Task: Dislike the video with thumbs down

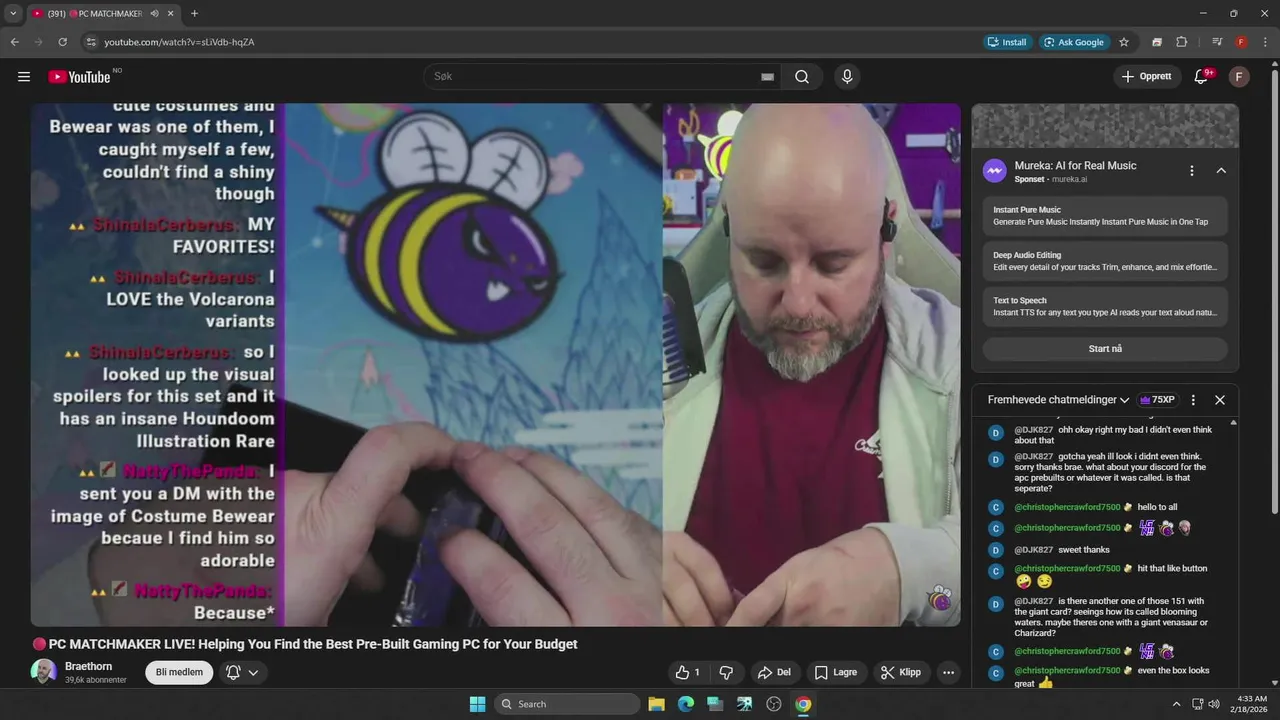Action: 727,672
